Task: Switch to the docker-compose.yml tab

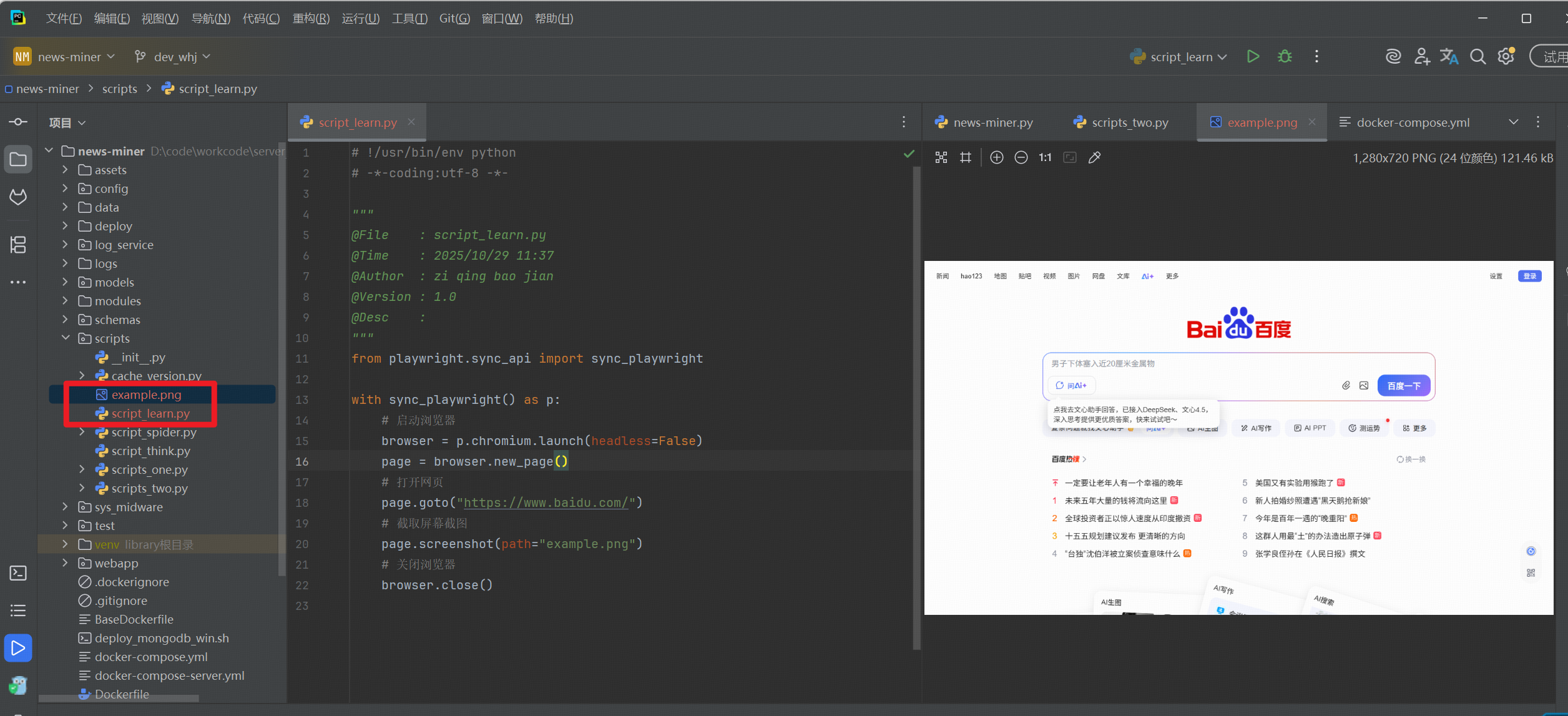Action: coord(1412,122)
